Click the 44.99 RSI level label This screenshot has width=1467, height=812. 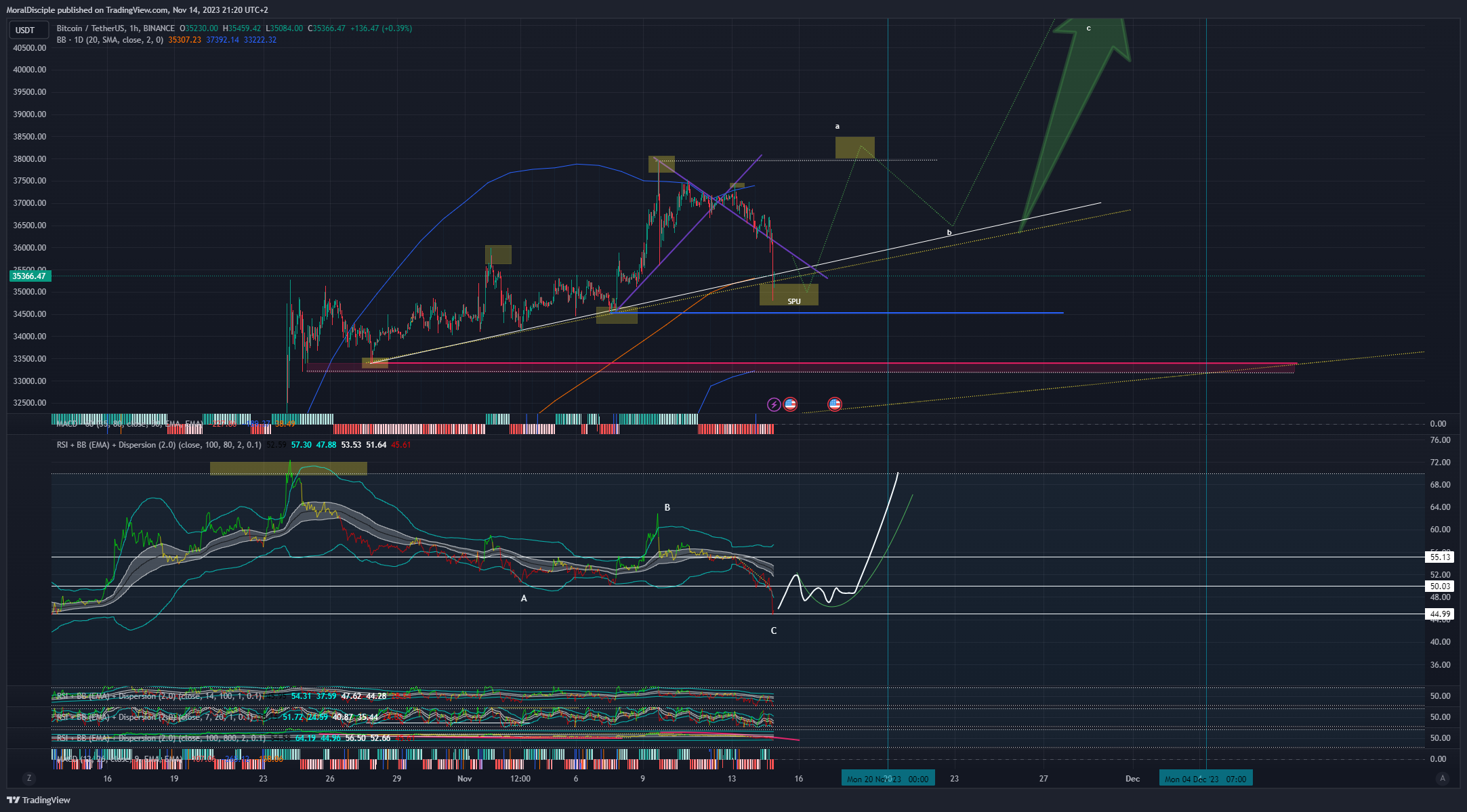1440,614
